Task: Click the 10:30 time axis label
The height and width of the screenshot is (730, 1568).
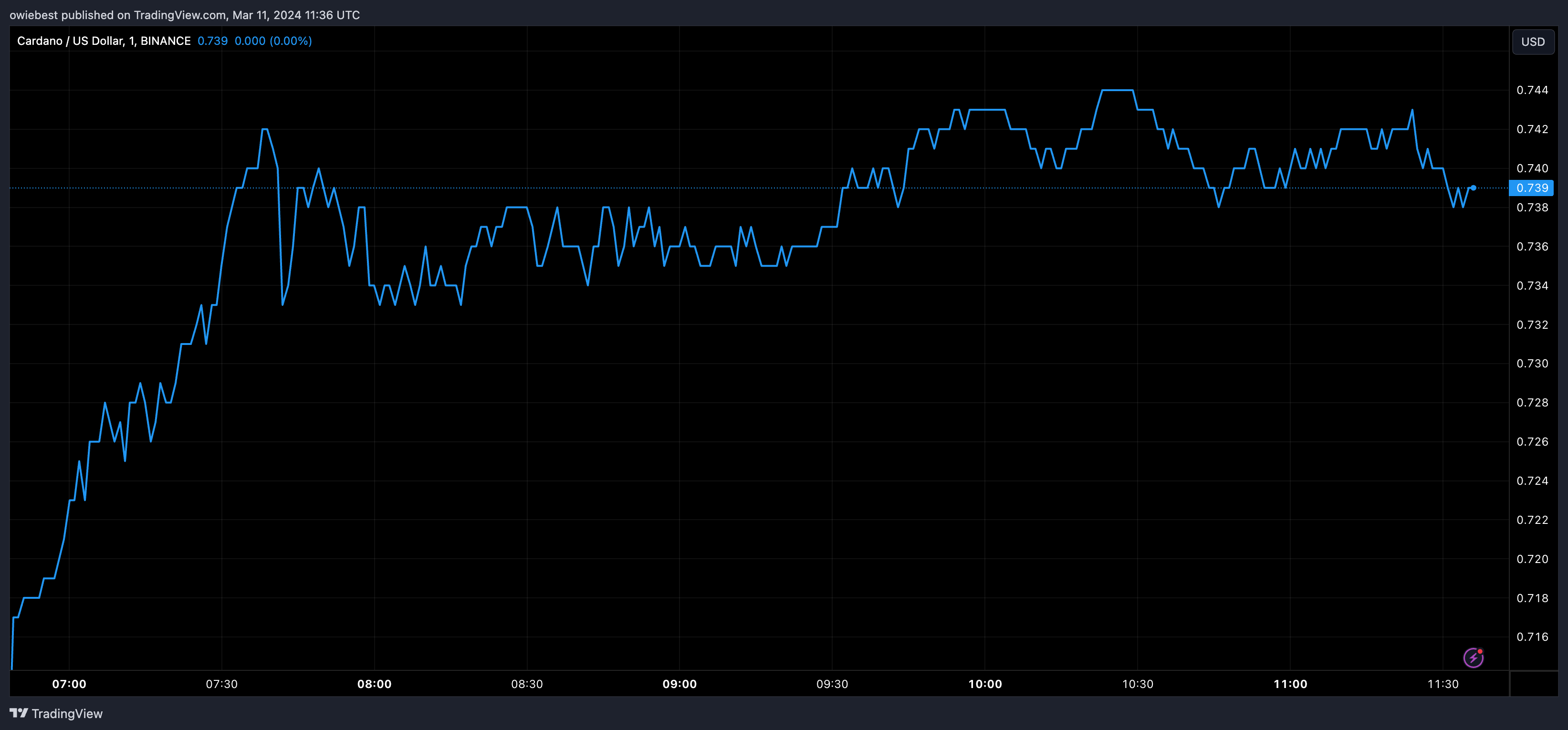Action: (x=1138, y=684)
